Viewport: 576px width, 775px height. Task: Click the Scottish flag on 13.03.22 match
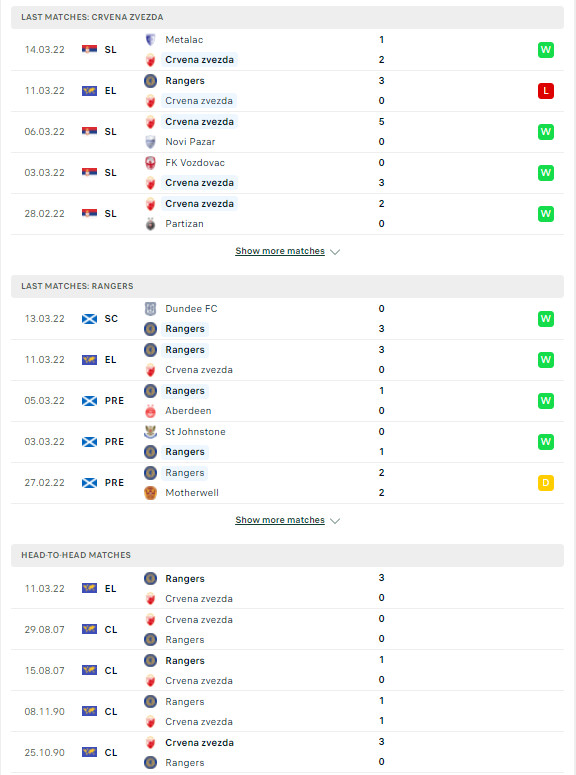click(89, 319)
